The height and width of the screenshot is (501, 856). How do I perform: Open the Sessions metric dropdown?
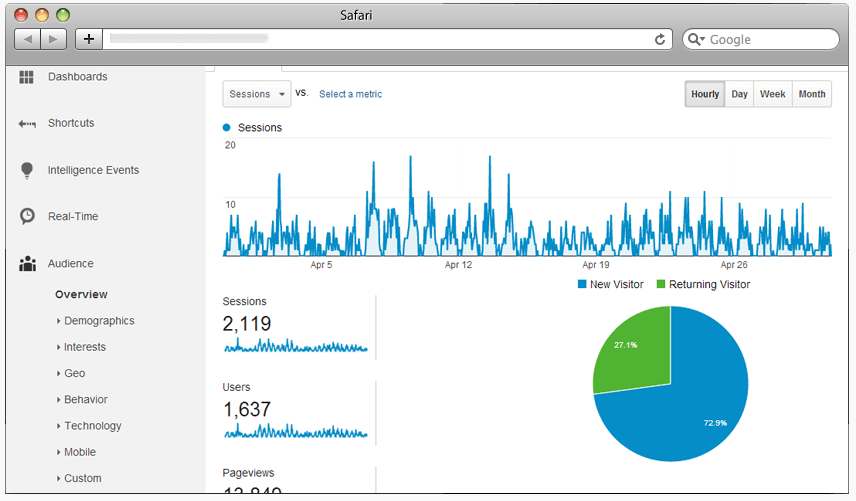[x=256, y=94]
